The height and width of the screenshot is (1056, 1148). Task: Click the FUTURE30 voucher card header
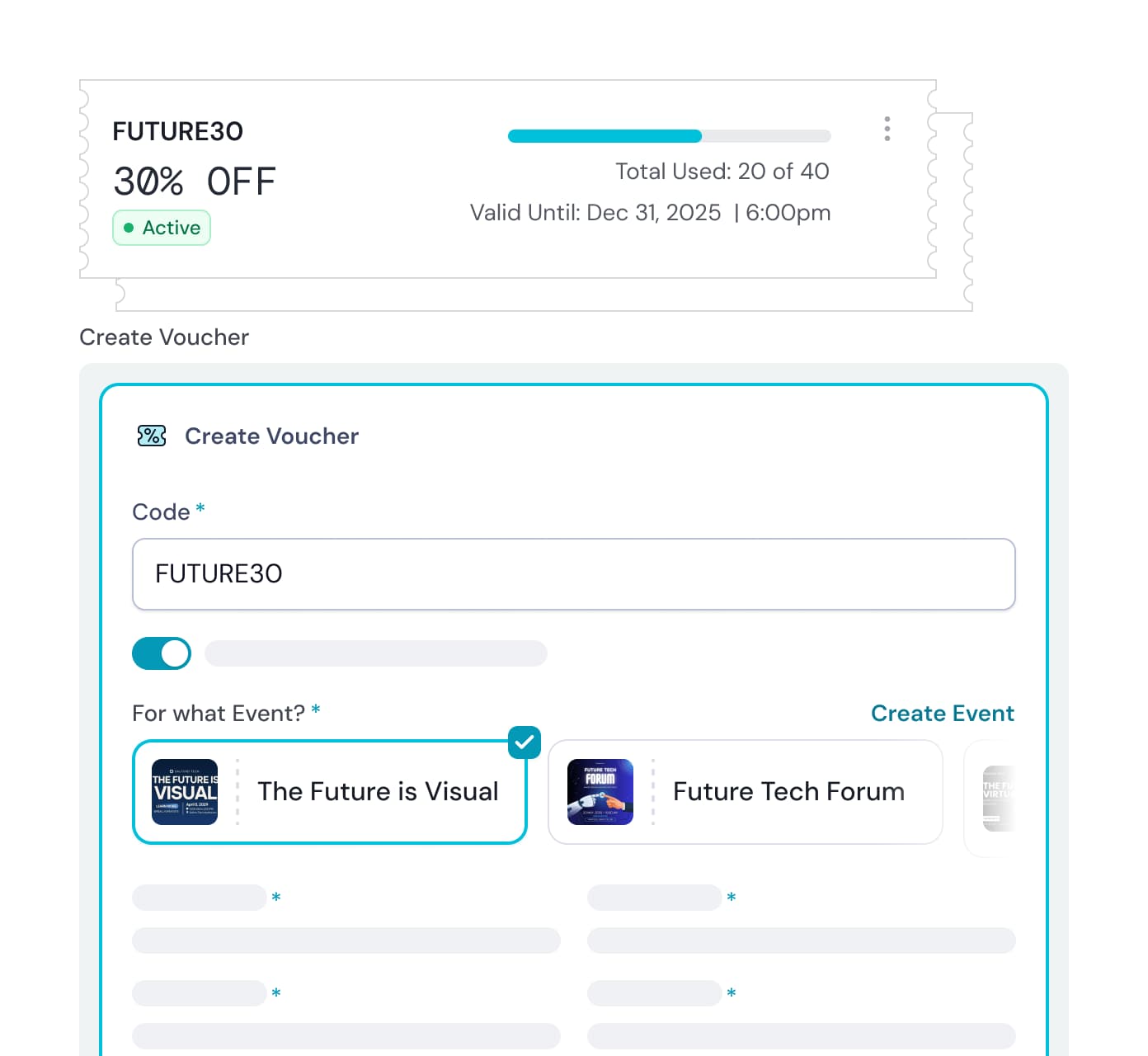[178, 131]
